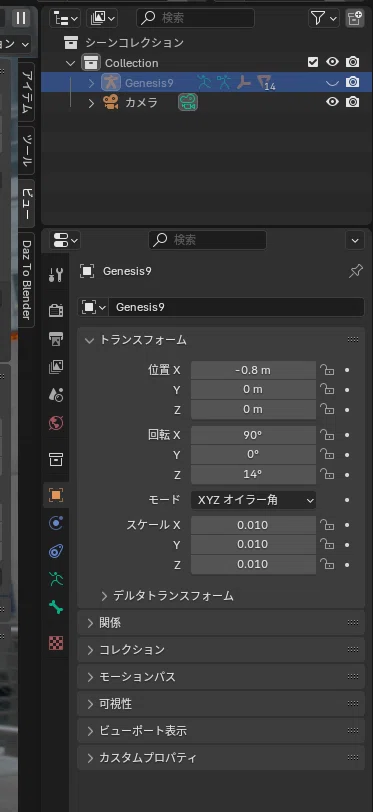Open the XYZ オイラー角 rotation mode dropdown
The height and width of the screenshot is (812, 373).
tap(253, 500)
